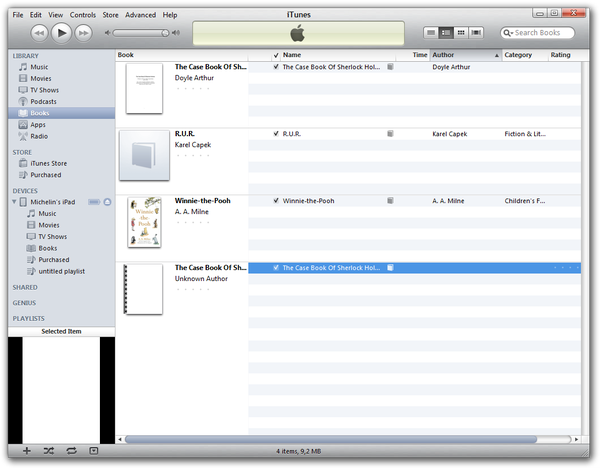
Task: Collapse the Michelin's iPad device tree
Action: tap(14, 202)
